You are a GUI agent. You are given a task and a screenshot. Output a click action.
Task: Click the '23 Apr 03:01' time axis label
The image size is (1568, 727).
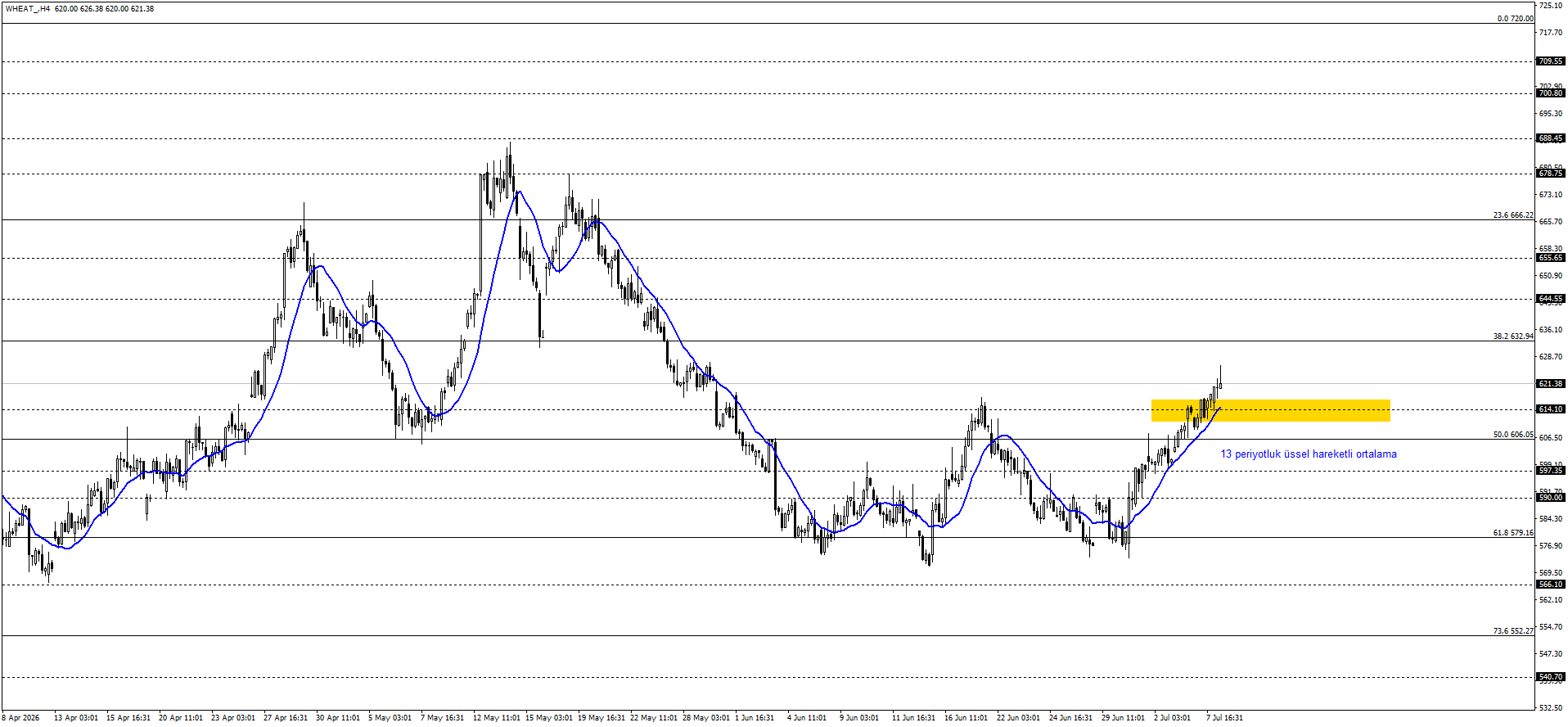point(233,718)
